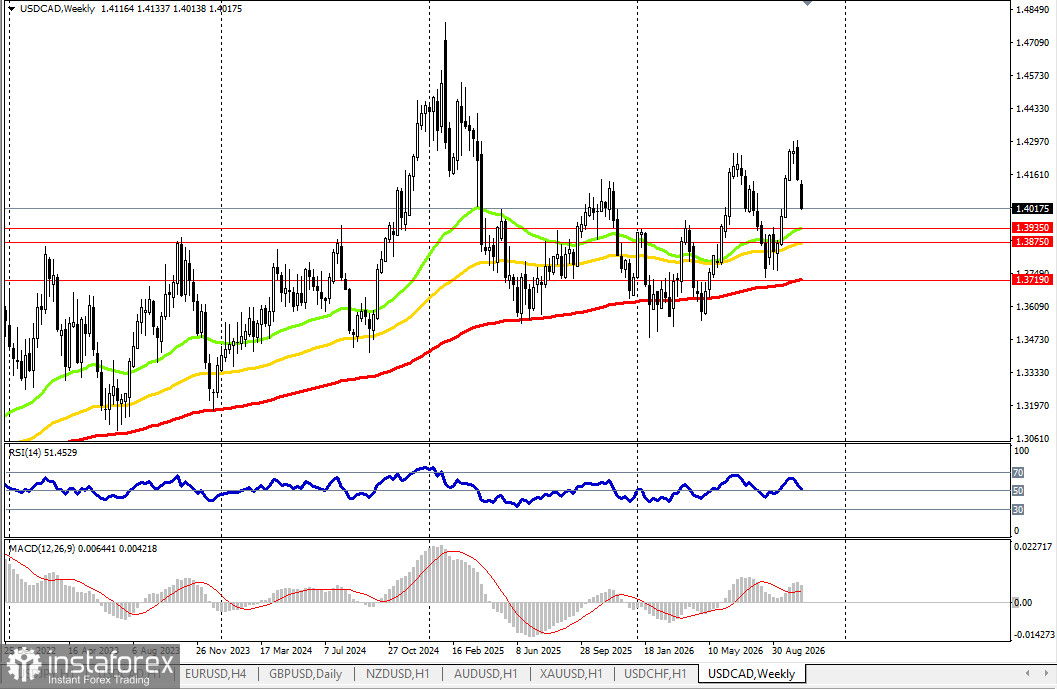Click the right arrow of the chart tab scroller
The width and height of the screenshot is (1057, 689).
point(1046,673)
